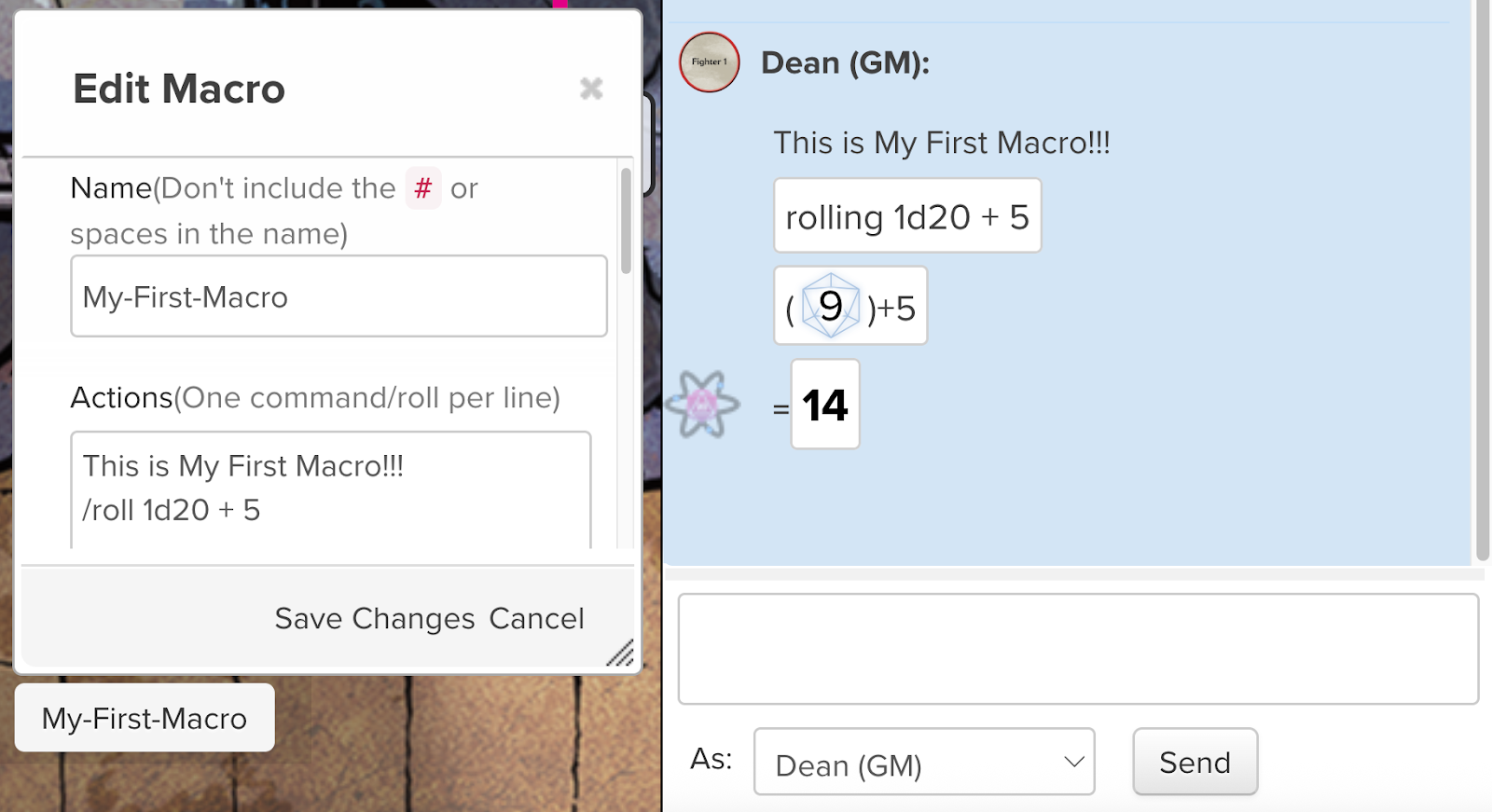Click the chat log scrollbar
Screen dimensions: 1492x812
[x=1482, y=280]
